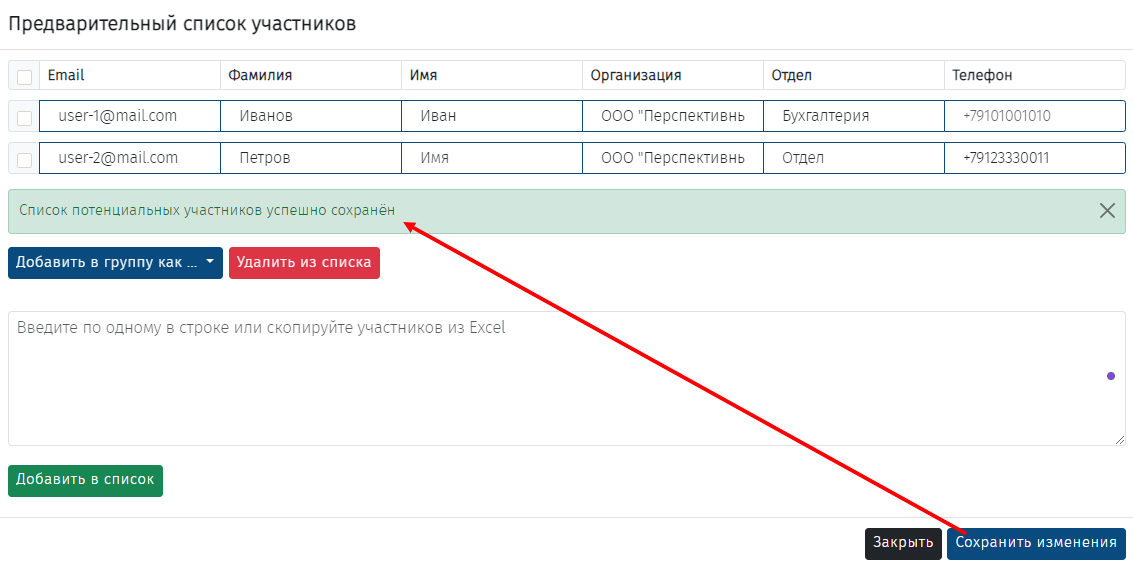Edit the surname field 'Иванов'
Image resolution: width=1133 pixels, height=565 pixels.
coord(310,116)
